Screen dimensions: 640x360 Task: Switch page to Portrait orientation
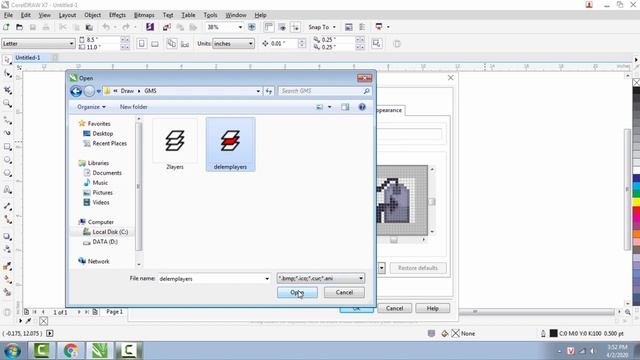click(142, 44)
